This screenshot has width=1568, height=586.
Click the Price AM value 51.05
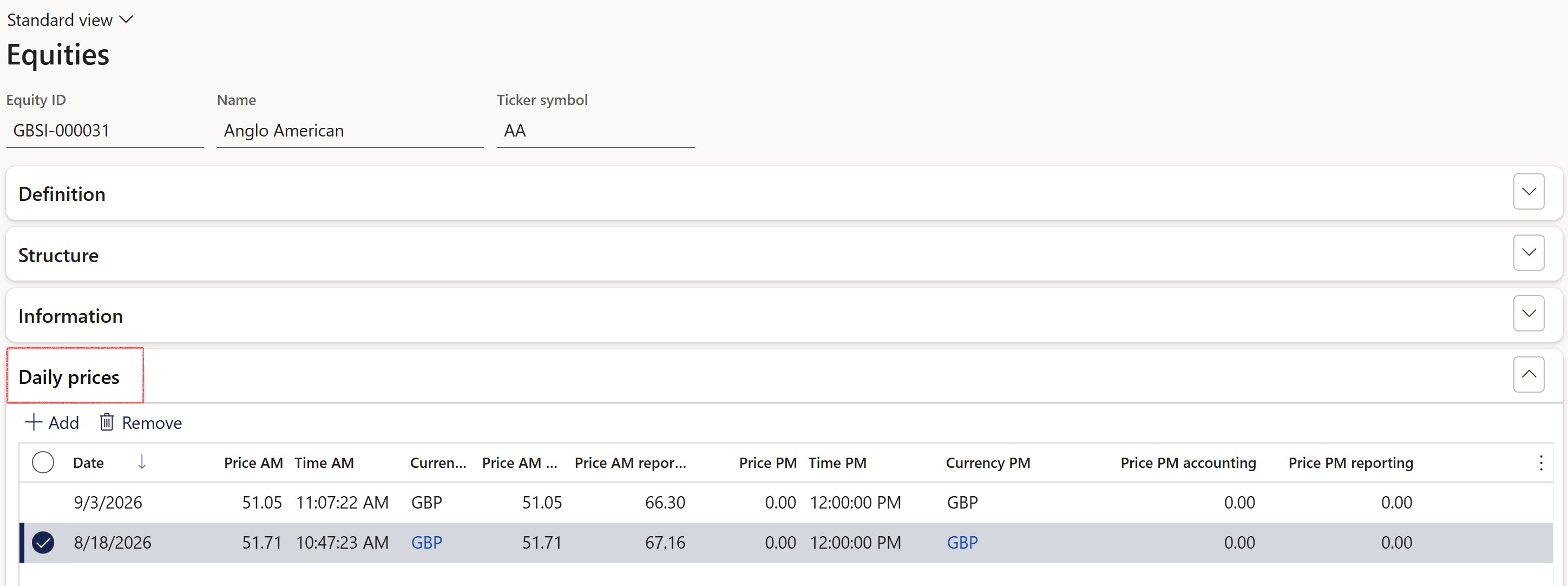(x=262, y=502)
